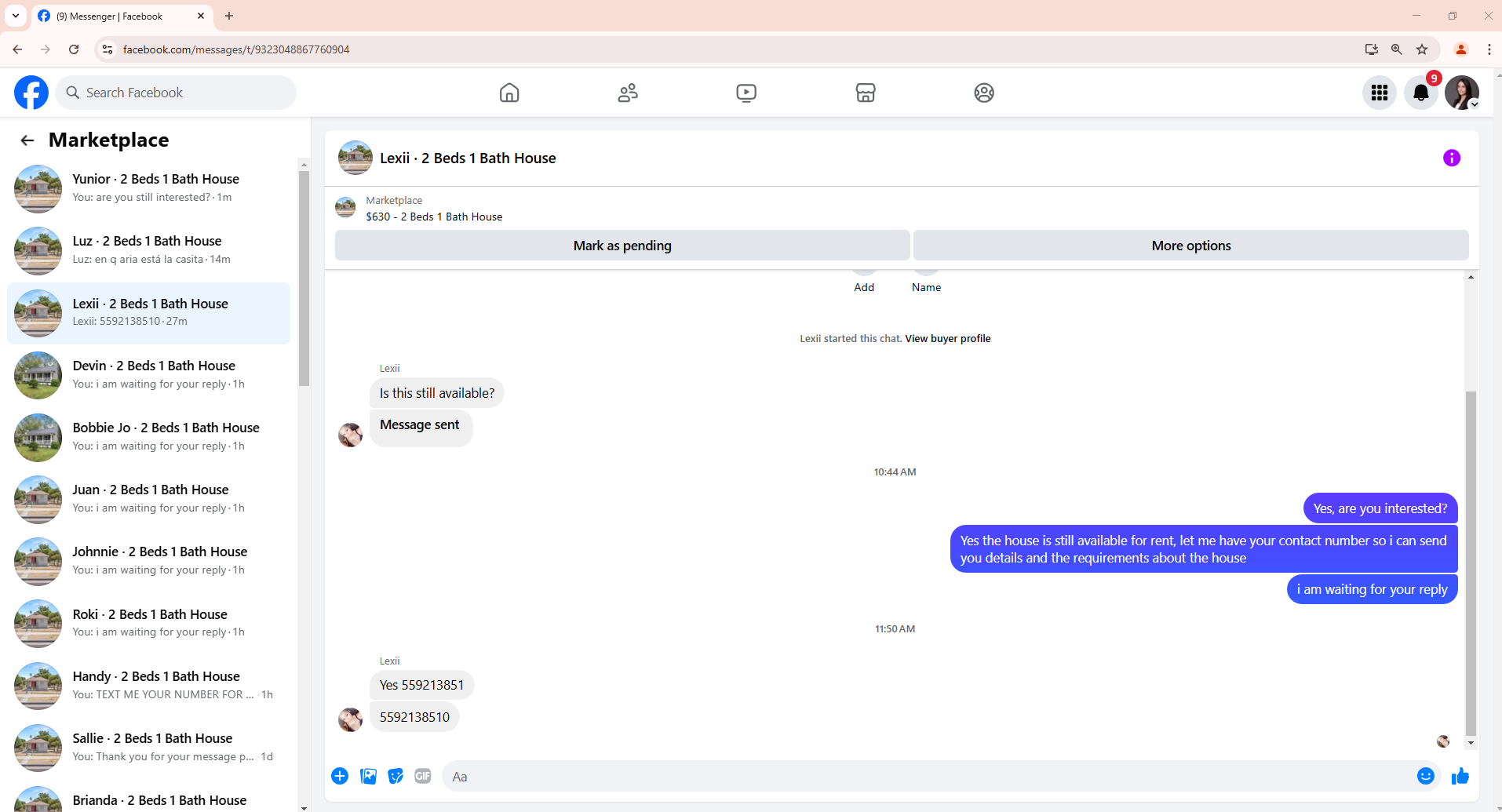
Task: Select the Messenger | Facebook browser tab
Action: pyautogui.click(x=122, y=16)
